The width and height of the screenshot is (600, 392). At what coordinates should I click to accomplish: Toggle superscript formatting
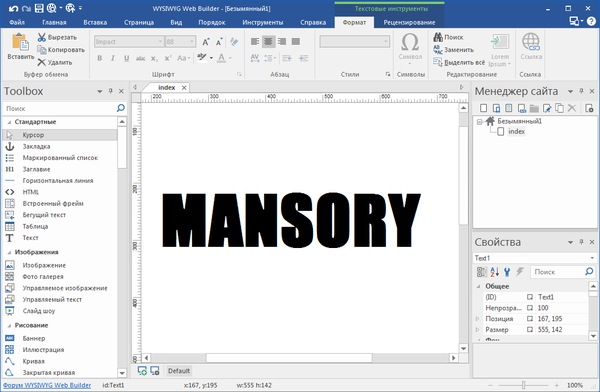(168, 58)
